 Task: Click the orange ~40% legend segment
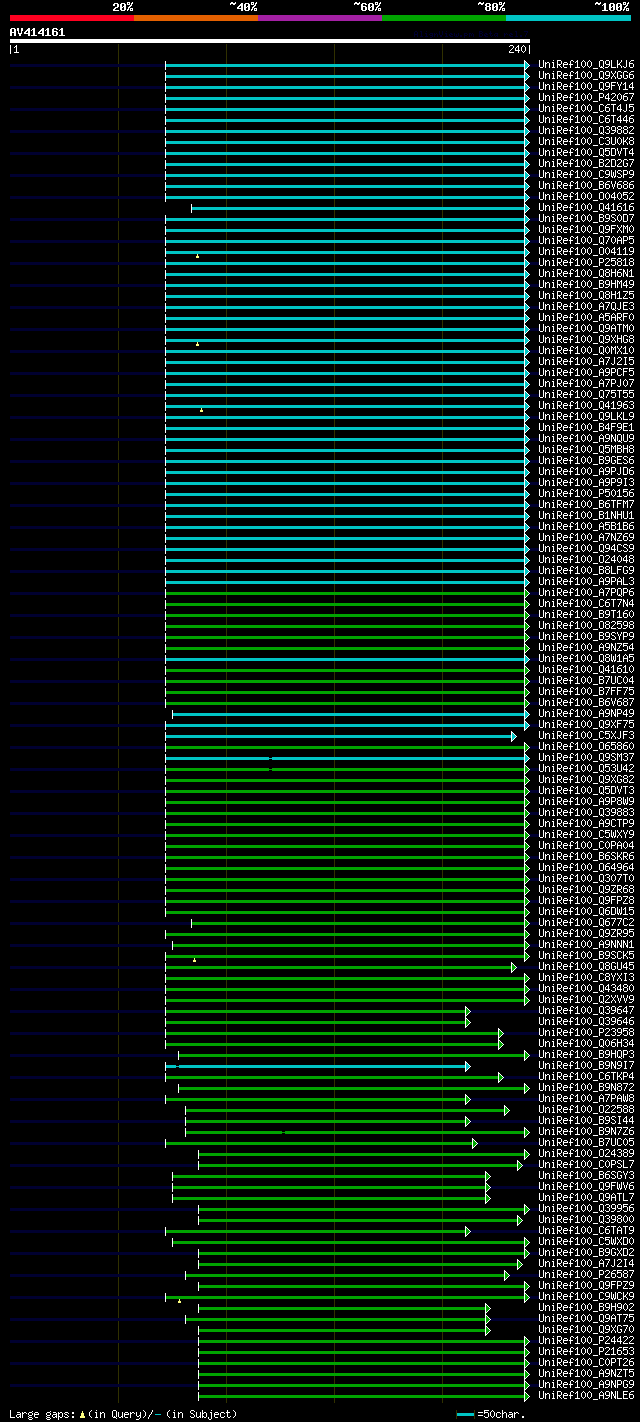(196, 18)
